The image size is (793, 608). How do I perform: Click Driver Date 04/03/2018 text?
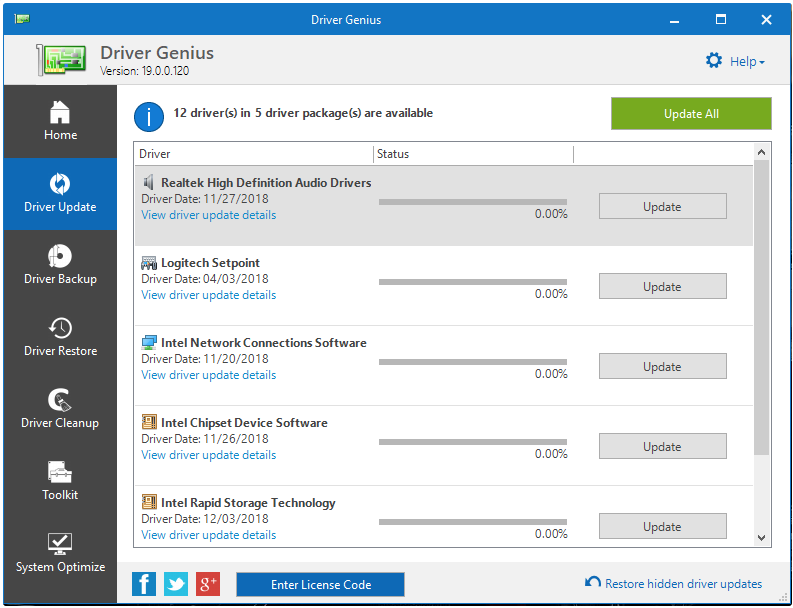[x=205, y=279]
